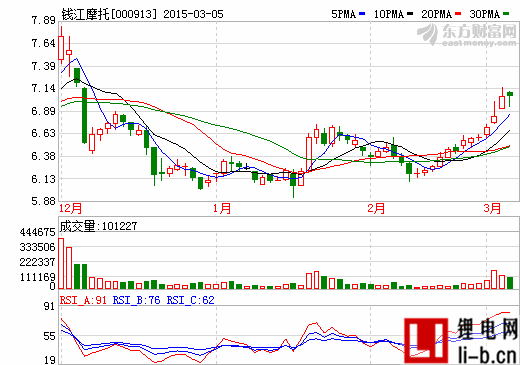The height and width of the screenshot is (365, 520).
Task: Click the blue 5PMA legend swatch
Action: (362, 14)
